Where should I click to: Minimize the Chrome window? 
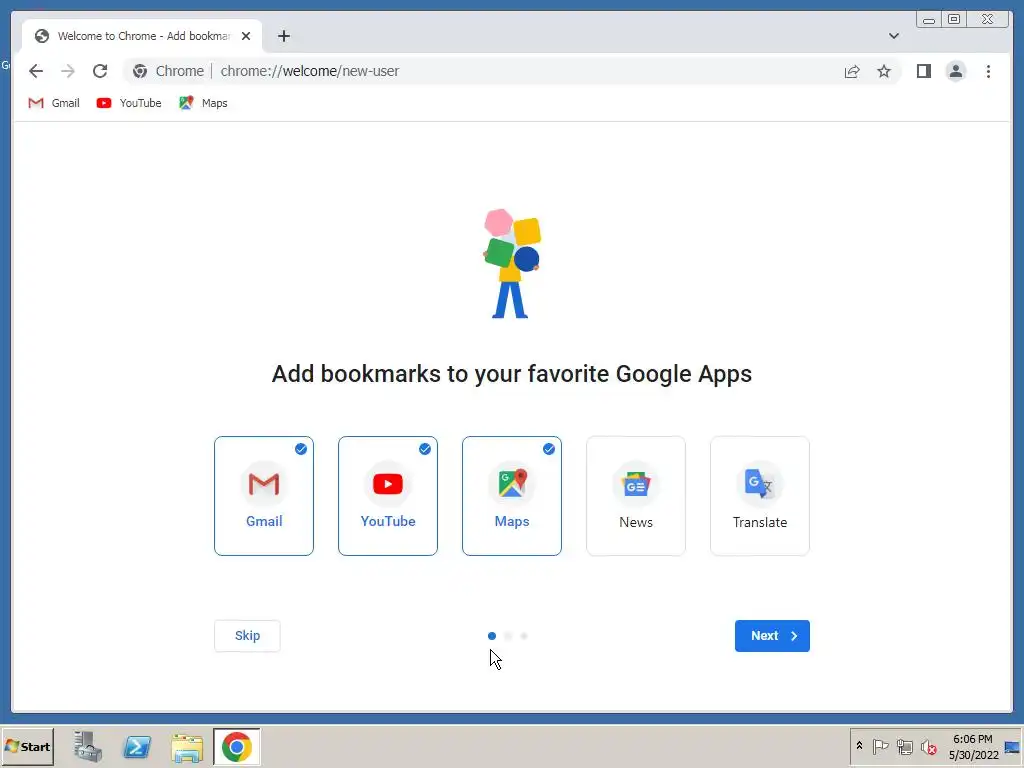929,19
